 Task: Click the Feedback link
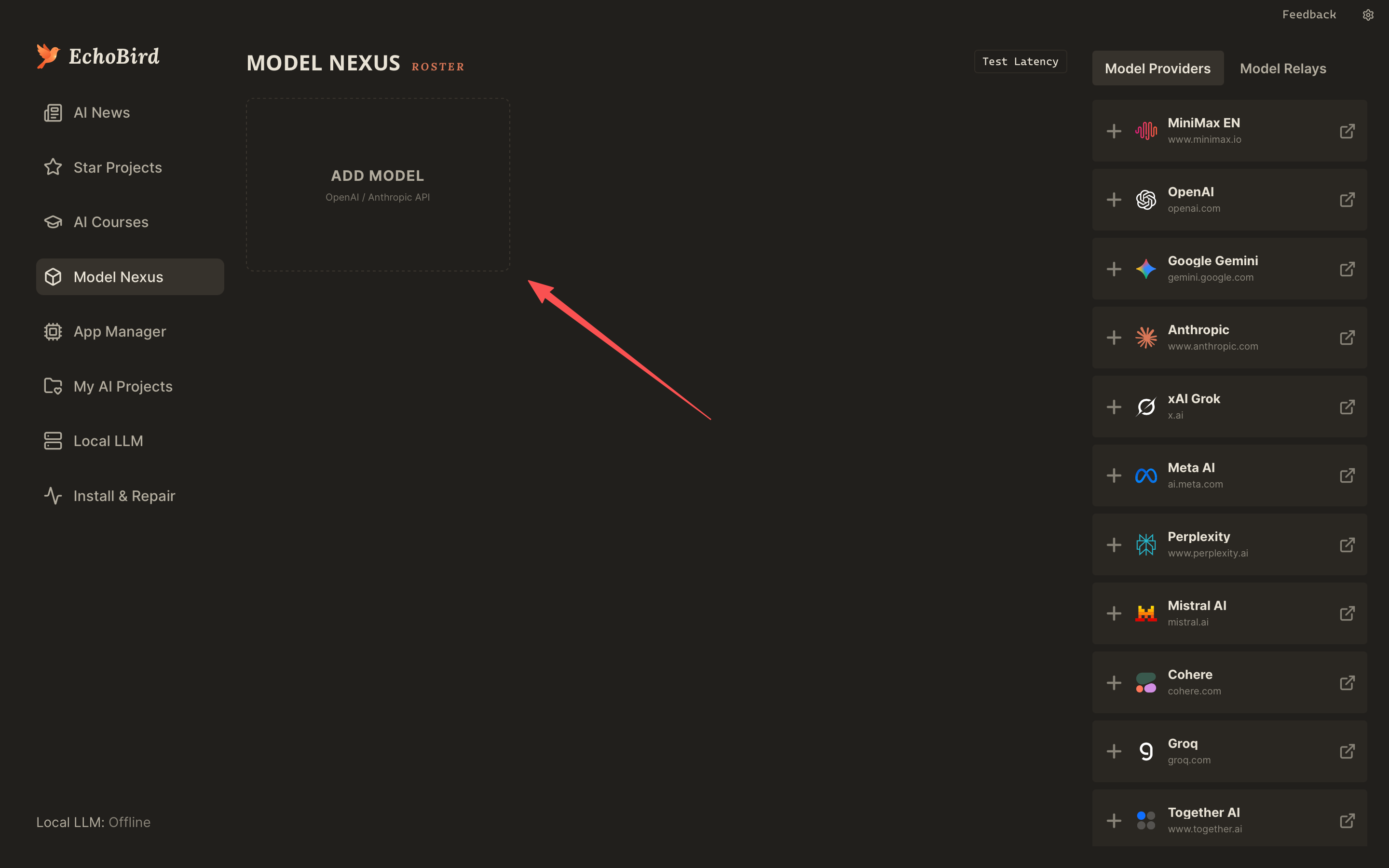1308,14
